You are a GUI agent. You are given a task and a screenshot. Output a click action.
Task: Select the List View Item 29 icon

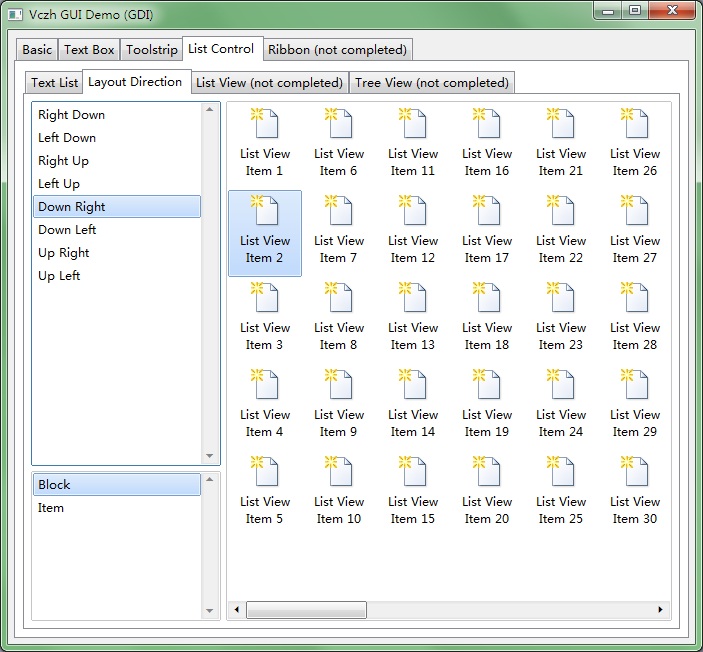pos(634,384)
